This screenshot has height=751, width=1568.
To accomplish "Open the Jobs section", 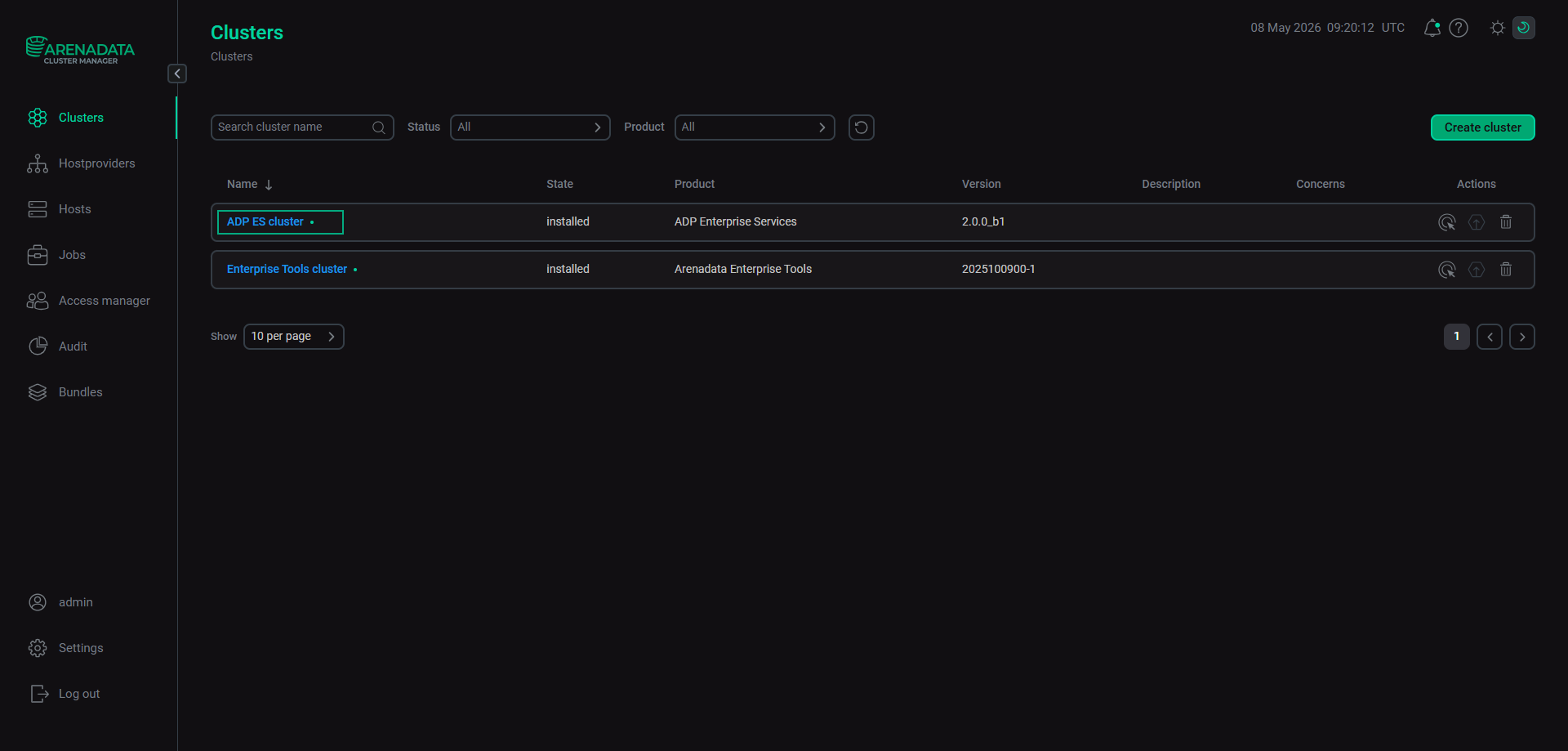I will (72, 255).
